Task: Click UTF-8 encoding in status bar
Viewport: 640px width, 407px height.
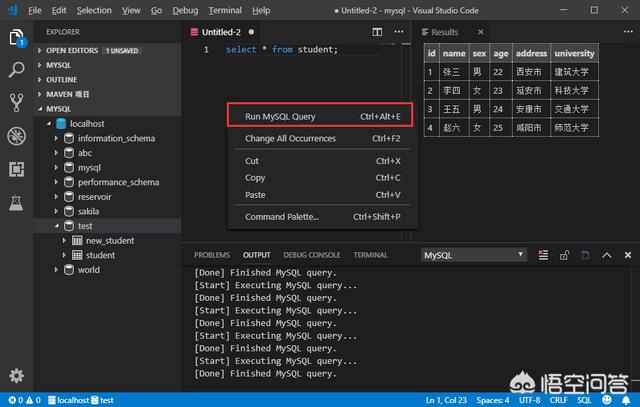Action: coord(529,400)
